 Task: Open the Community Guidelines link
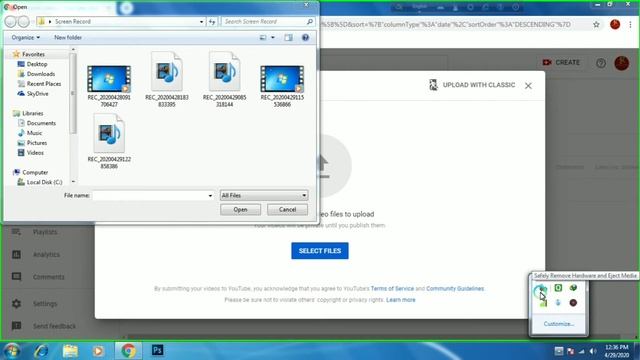455,289
